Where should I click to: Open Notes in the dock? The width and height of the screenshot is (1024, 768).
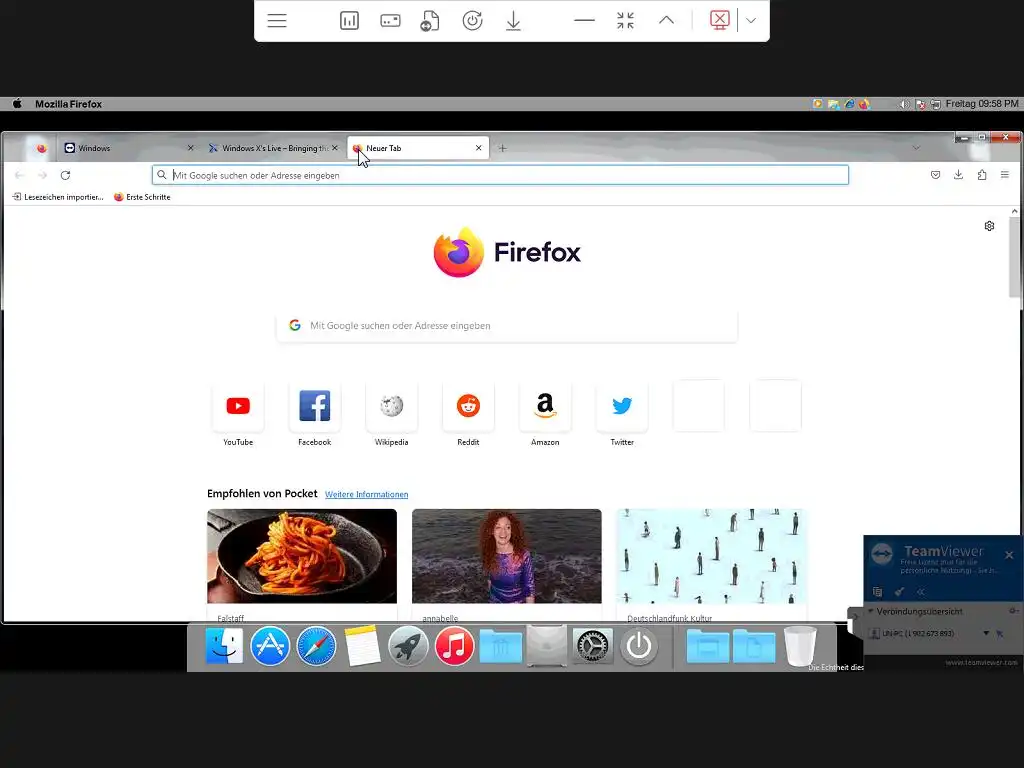[362, 646]
